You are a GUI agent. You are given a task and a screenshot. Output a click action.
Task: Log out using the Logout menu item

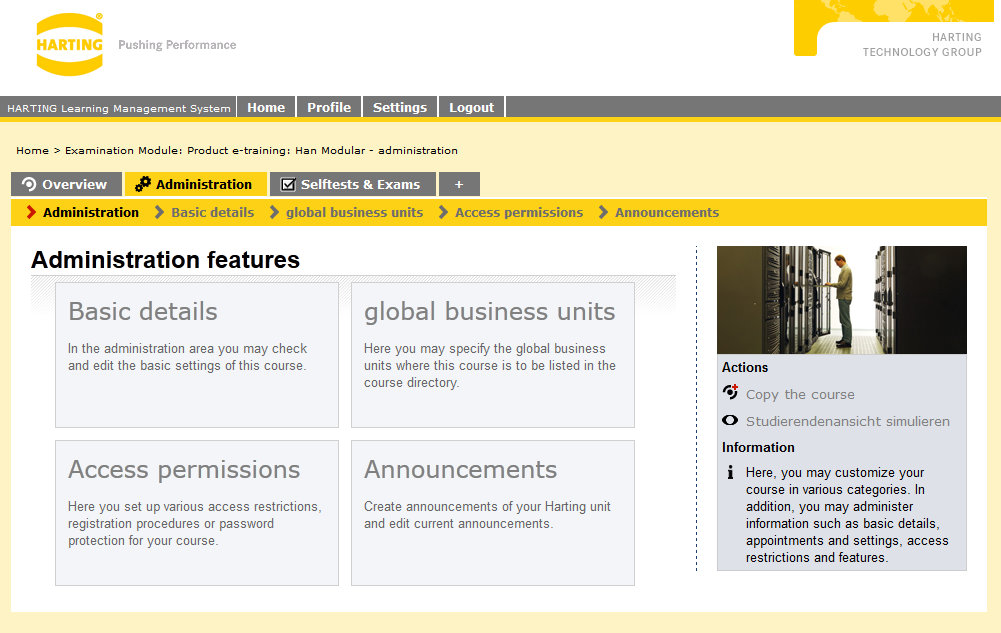(x=471, y=107)
